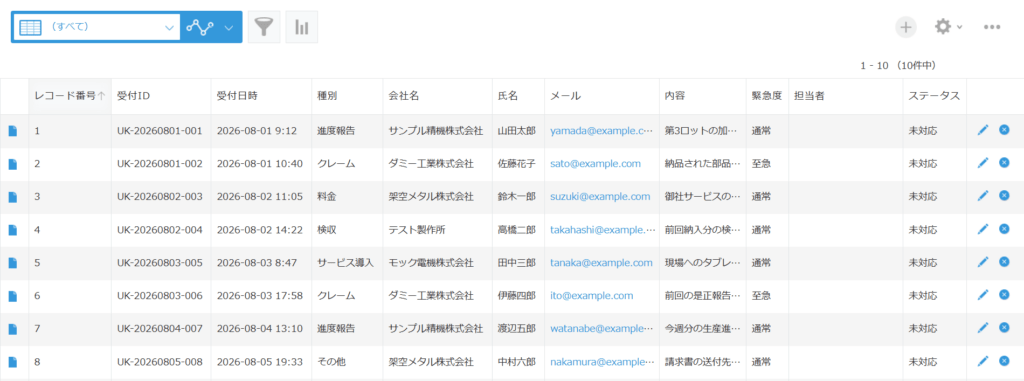Add a new record with plus icon
This screenshot has width=1024, height=381.
pos(905,27)
